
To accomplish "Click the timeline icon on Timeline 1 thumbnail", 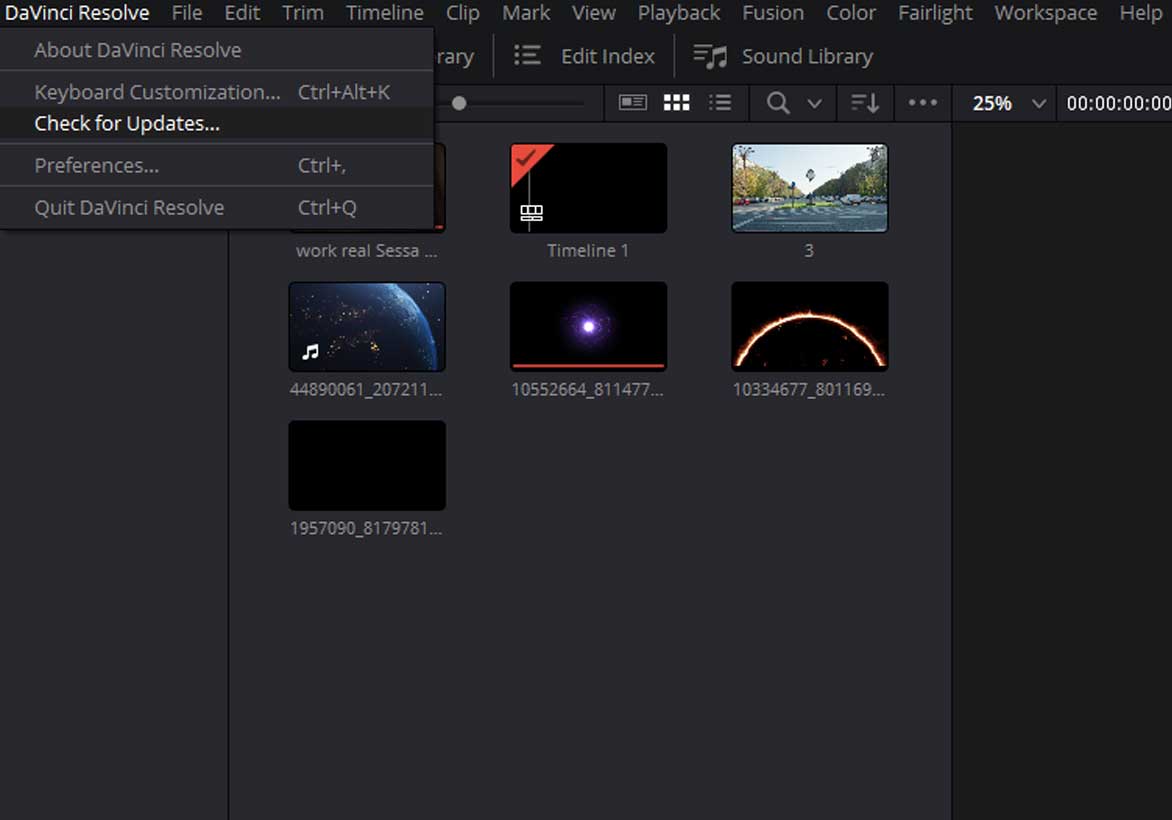I will tap(531, 213).
